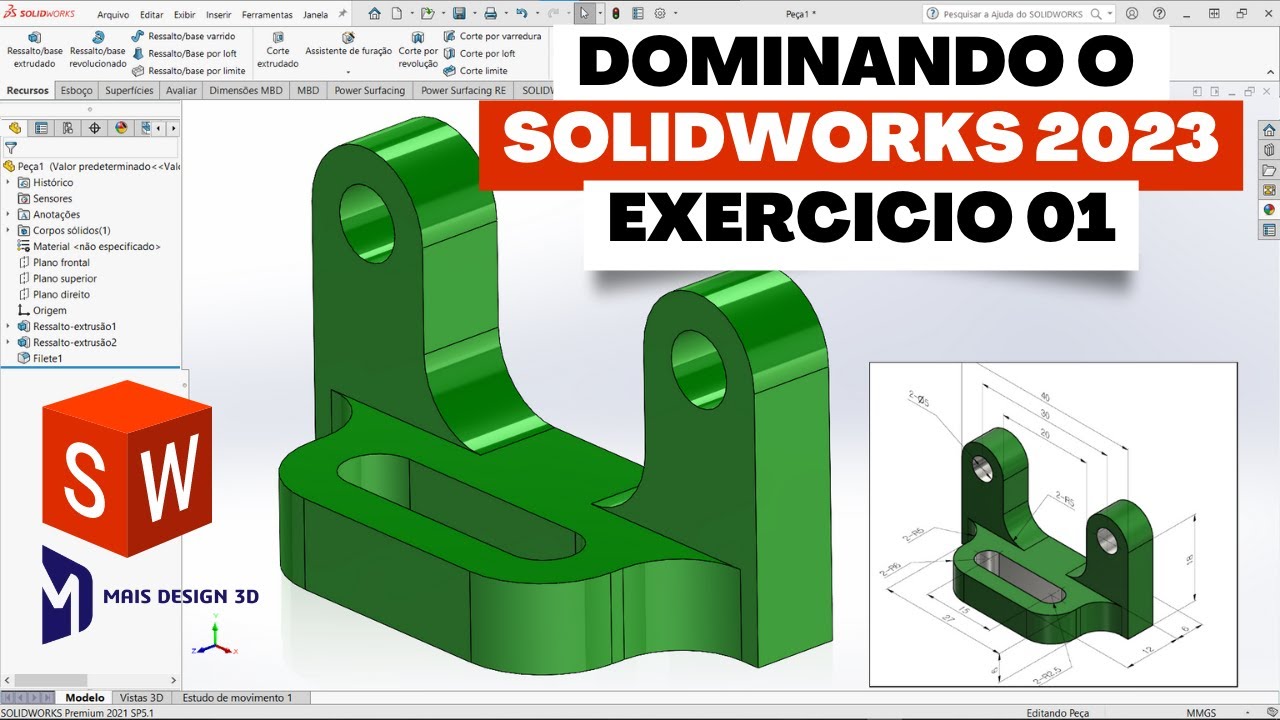Expand the Ressalto-extrusão2 feature
Viewport: 1280px width, 720px height.
coord(9,343)
